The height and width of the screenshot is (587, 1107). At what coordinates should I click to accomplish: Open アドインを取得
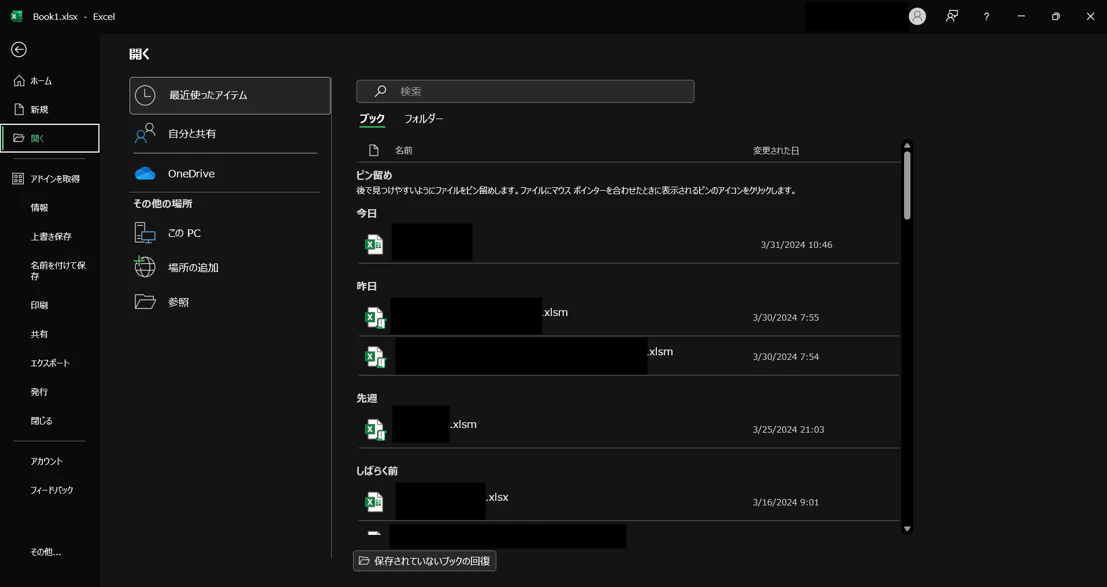click(x=49, y=179)
